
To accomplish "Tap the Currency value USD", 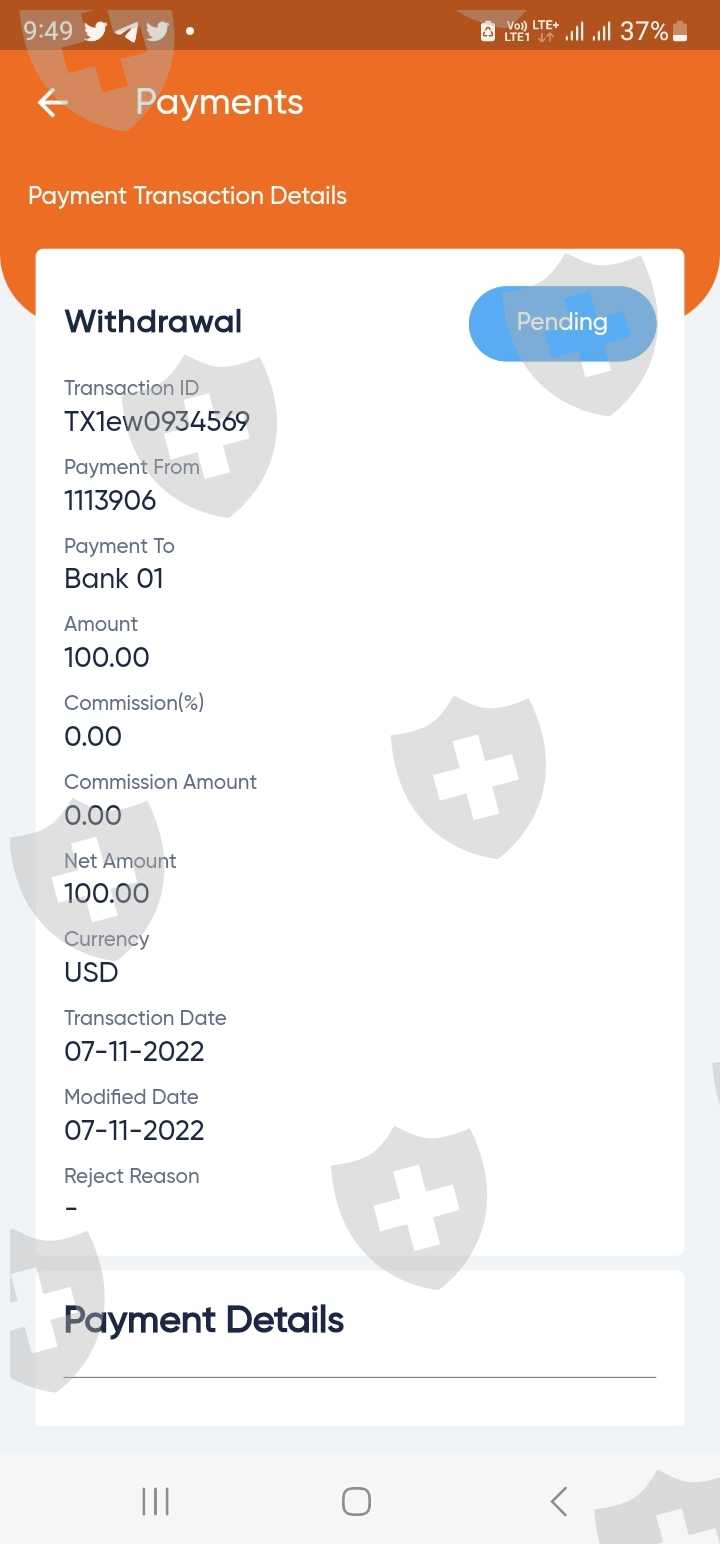I will coord(91,972).
